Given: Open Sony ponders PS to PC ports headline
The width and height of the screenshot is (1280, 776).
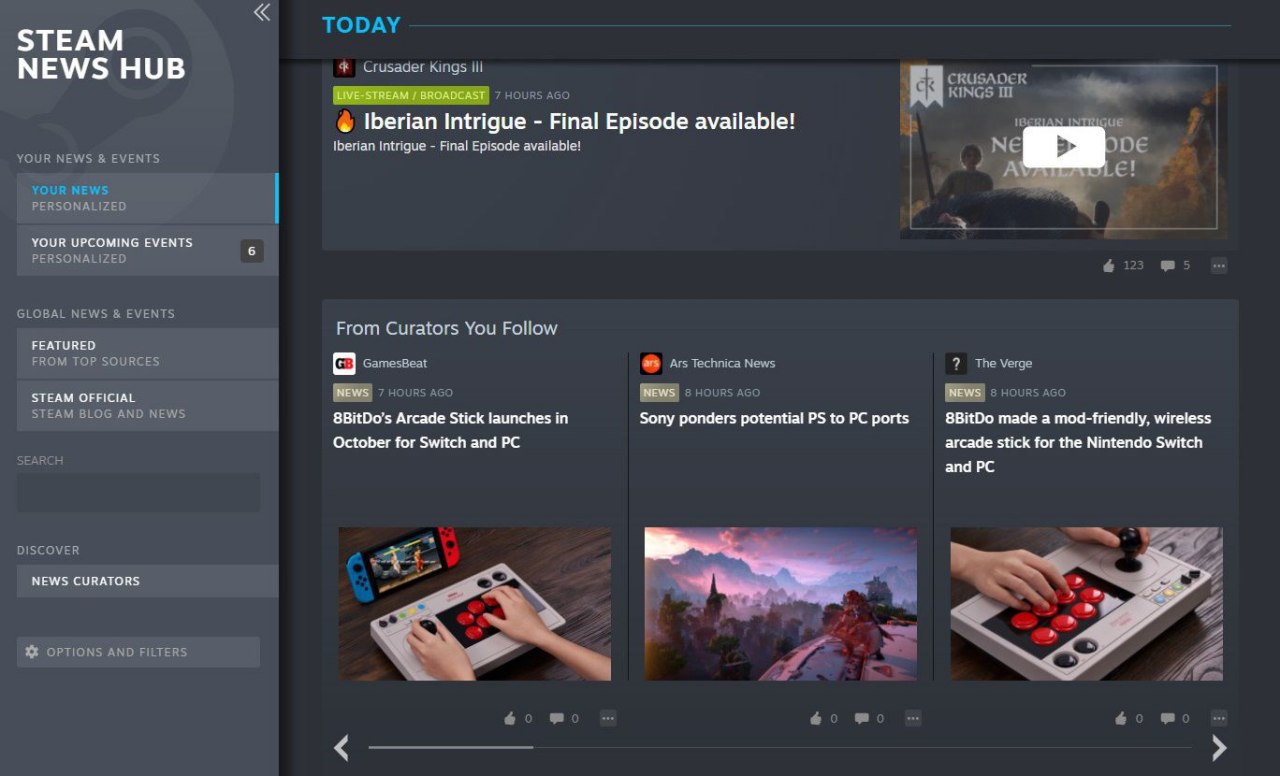Looking at the screenshot, I should [x=774, y=418].
